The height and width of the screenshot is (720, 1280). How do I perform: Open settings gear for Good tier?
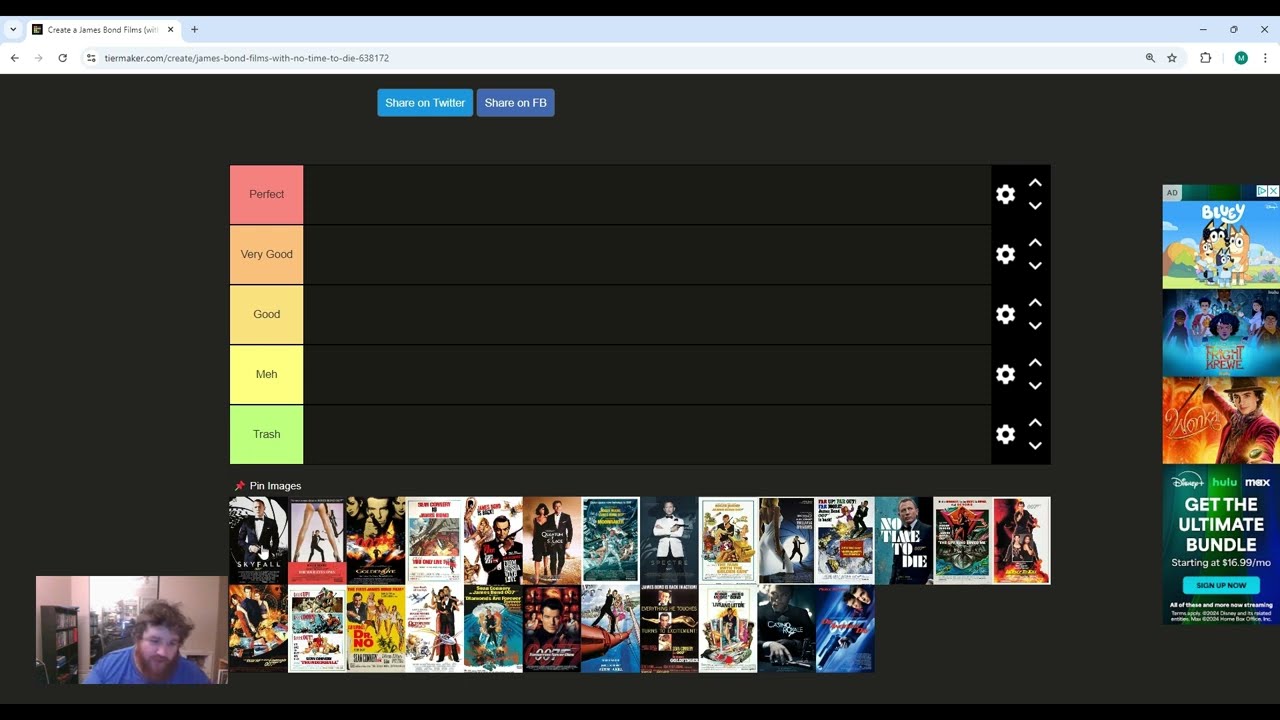click(x=1006, y=315)
